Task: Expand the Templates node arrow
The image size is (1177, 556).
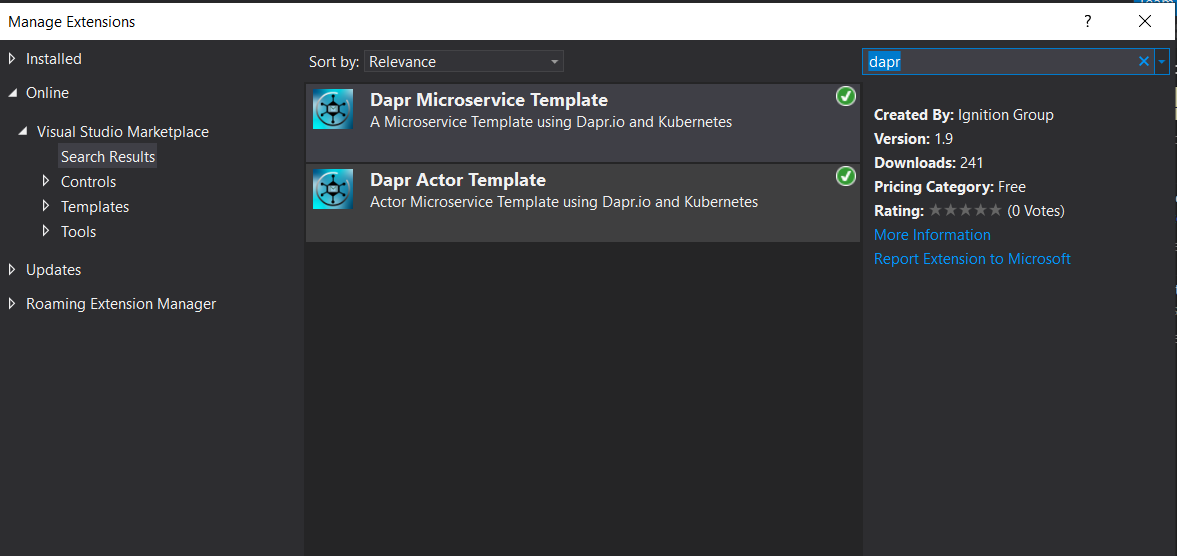Action: point(47,206)
